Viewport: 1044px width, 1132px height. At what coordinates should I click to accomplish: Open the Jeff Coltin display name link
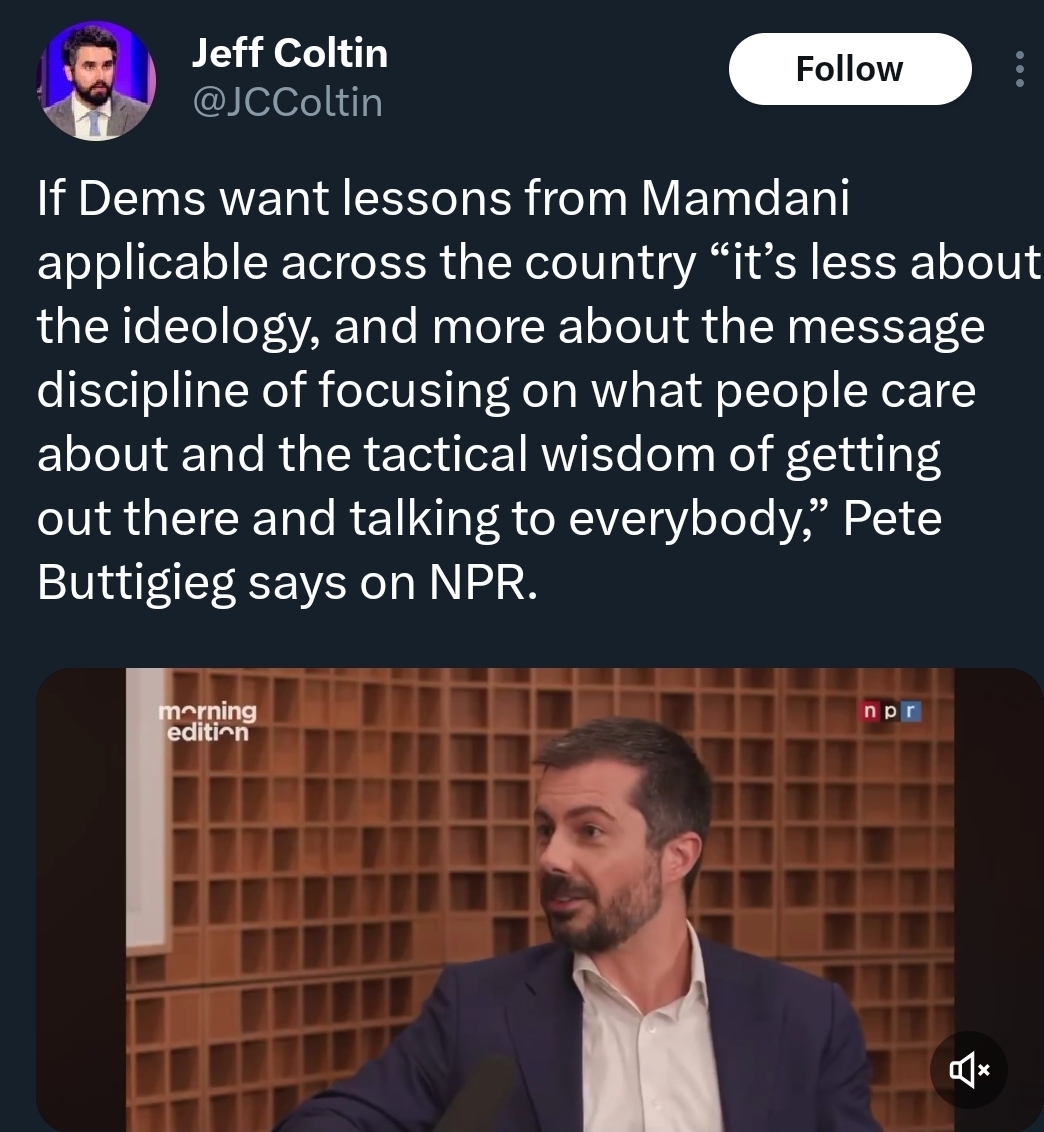290,53
